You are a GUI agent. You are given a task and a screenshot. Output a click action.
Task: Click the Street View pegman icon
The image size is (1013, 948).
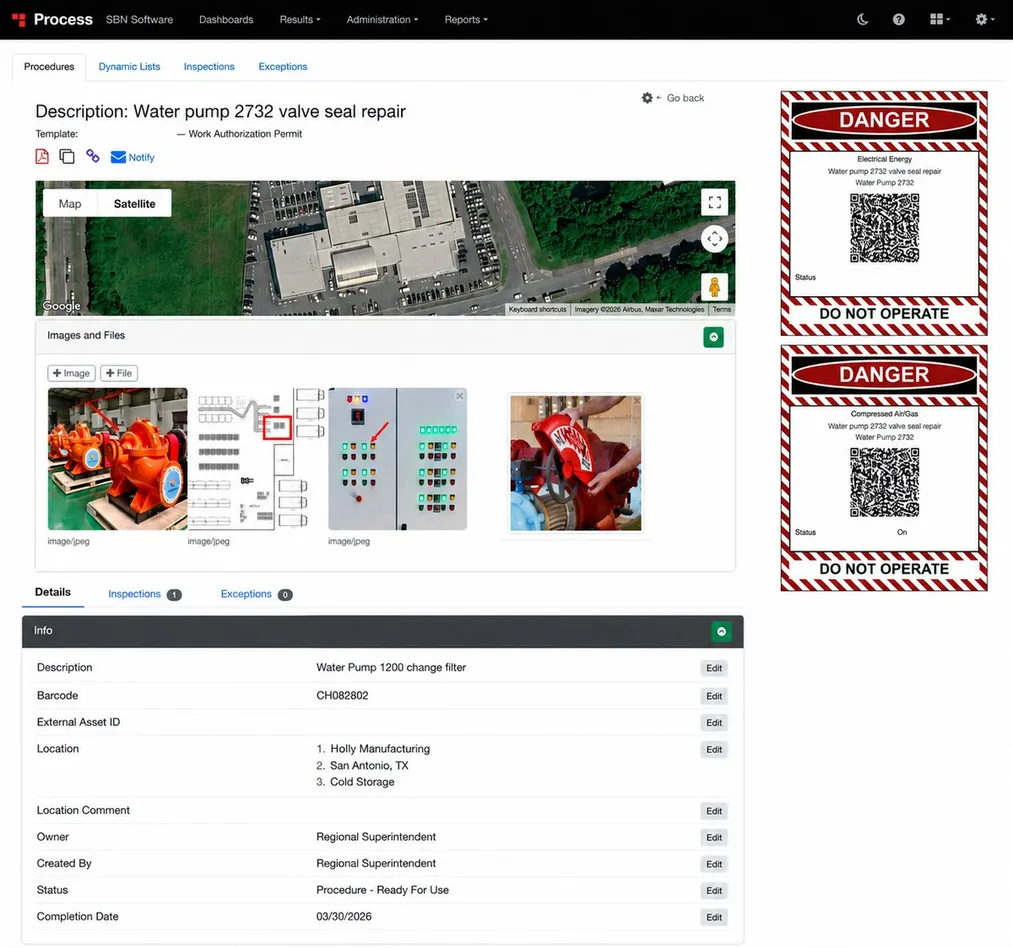[715, 287]
